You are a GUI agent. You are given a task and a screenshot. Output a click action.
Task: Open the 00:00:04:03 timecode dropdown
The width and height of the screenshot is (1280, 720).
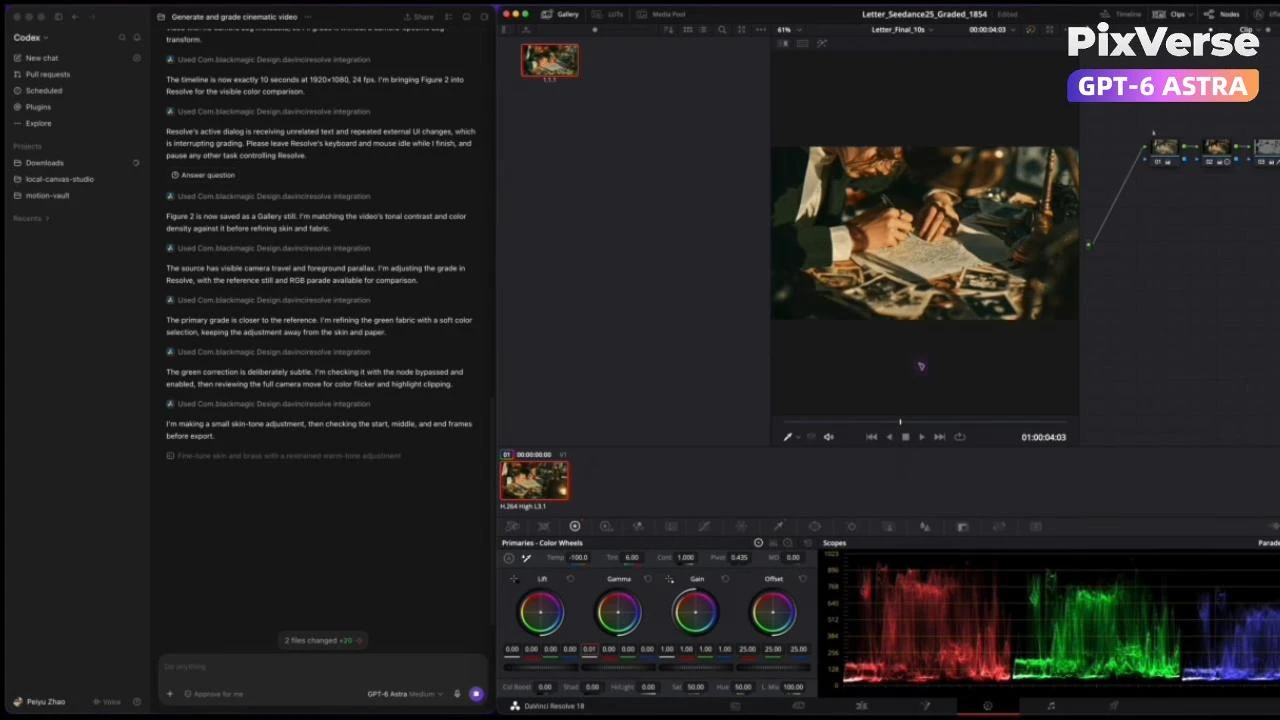[x=991, y=30]
